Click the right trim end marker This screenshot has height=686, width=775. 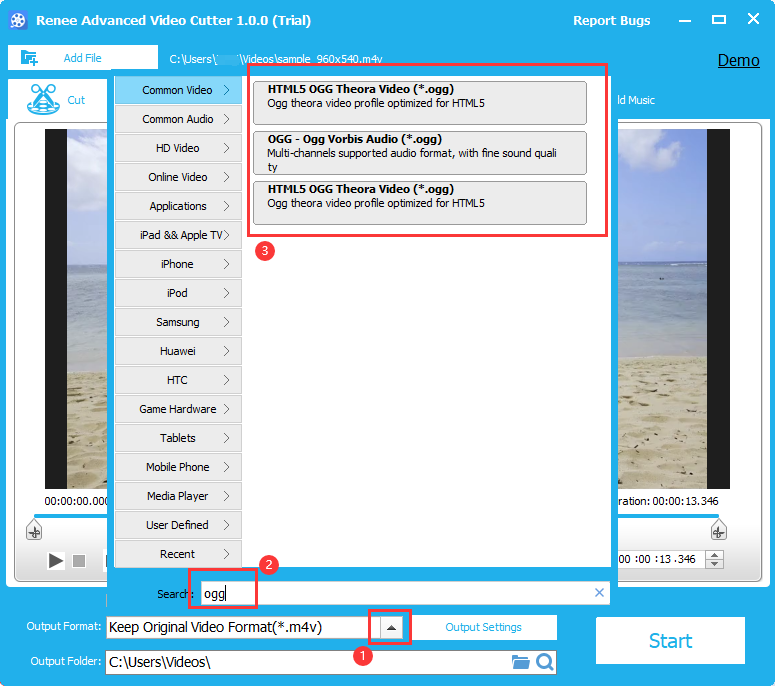click(717, 530)
